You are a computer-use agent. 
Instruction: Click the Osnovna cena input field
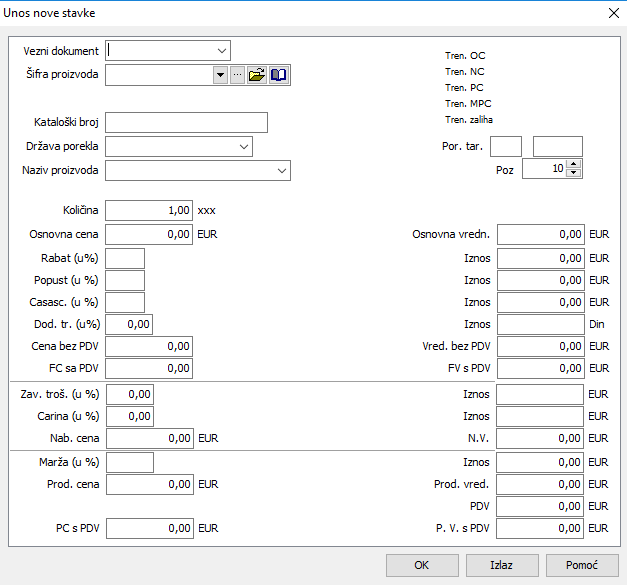148,234
